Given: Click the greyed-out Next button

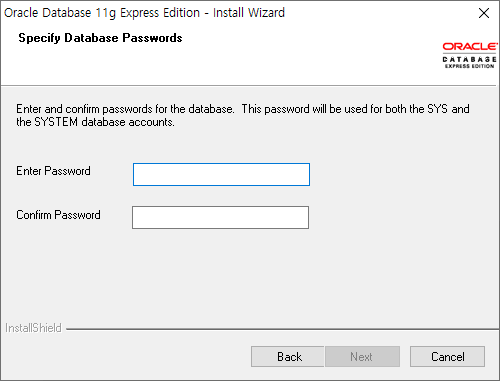Looking at the screenshot, I should click(362, 357).
